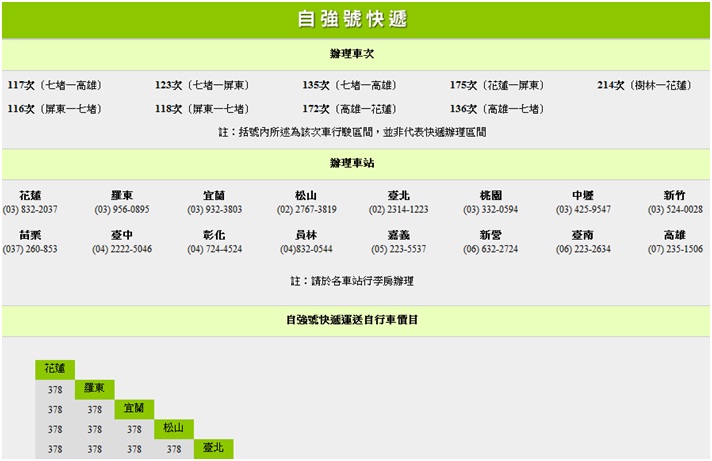Click train entry 123次〔七堵─屏東〕
Screen dimensions: 712x461
coord(203,85)
